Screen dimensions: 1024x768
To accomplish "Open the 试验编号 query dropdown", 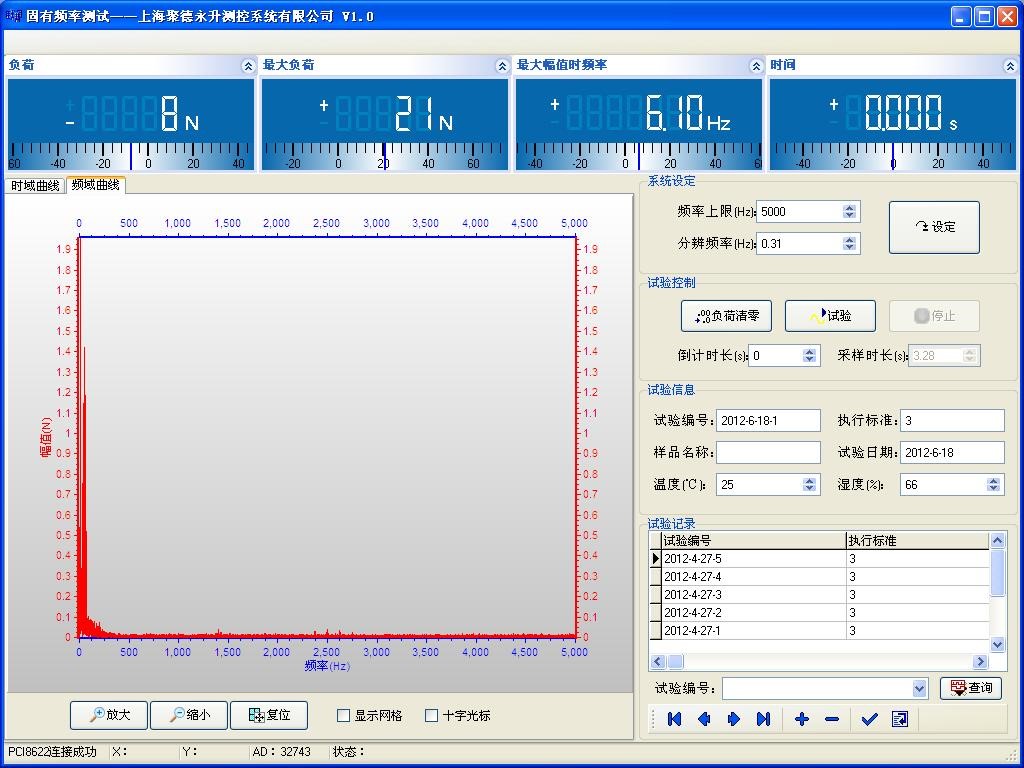I will coord(919,688).
